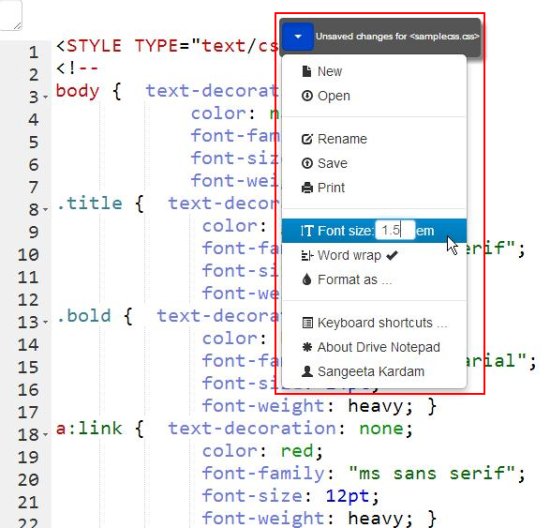This screenshot has height=528, width=550.
Task: Click the font size 1.5 input box
Action: [395, 230]
